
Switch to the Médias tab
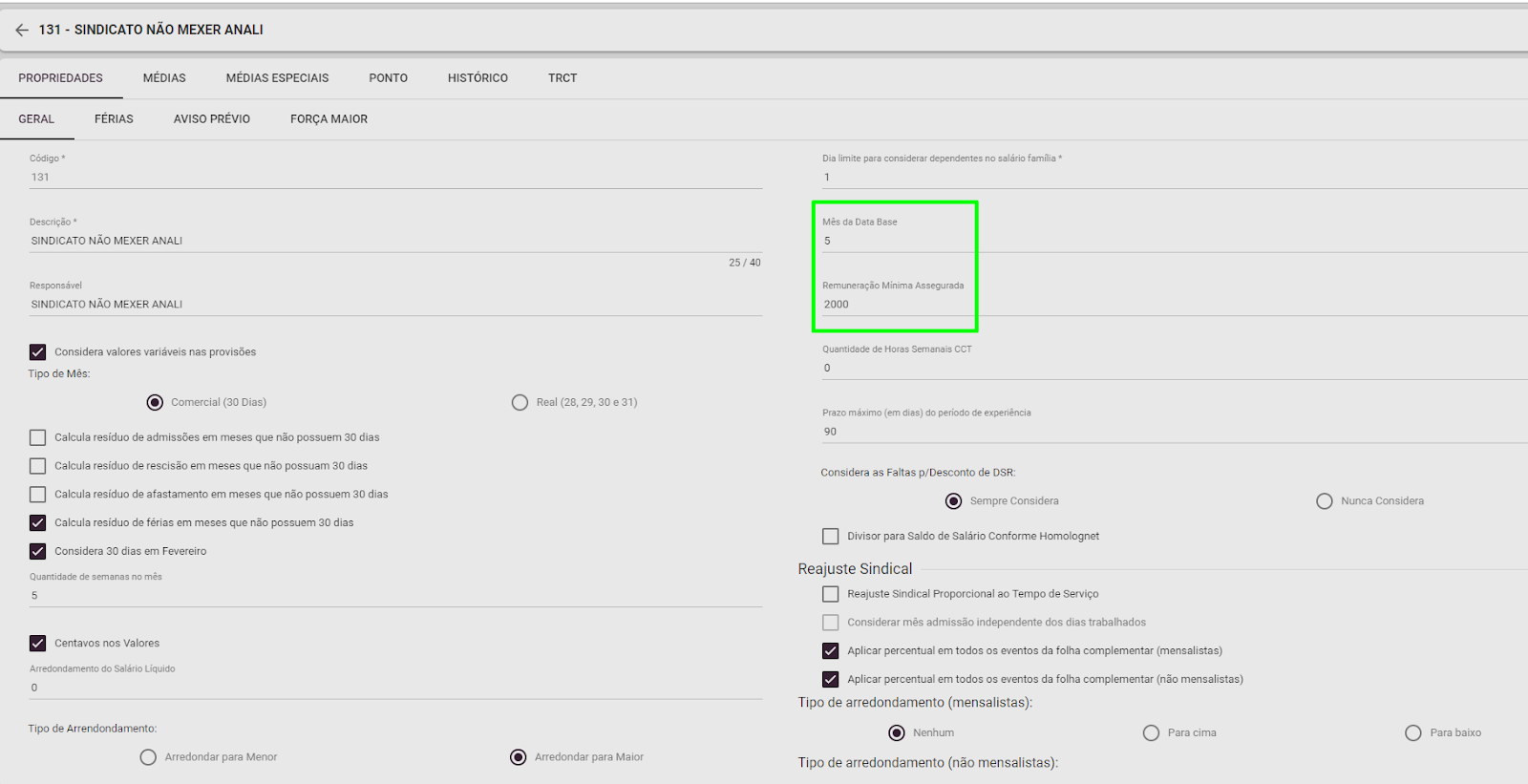[164, 78]
